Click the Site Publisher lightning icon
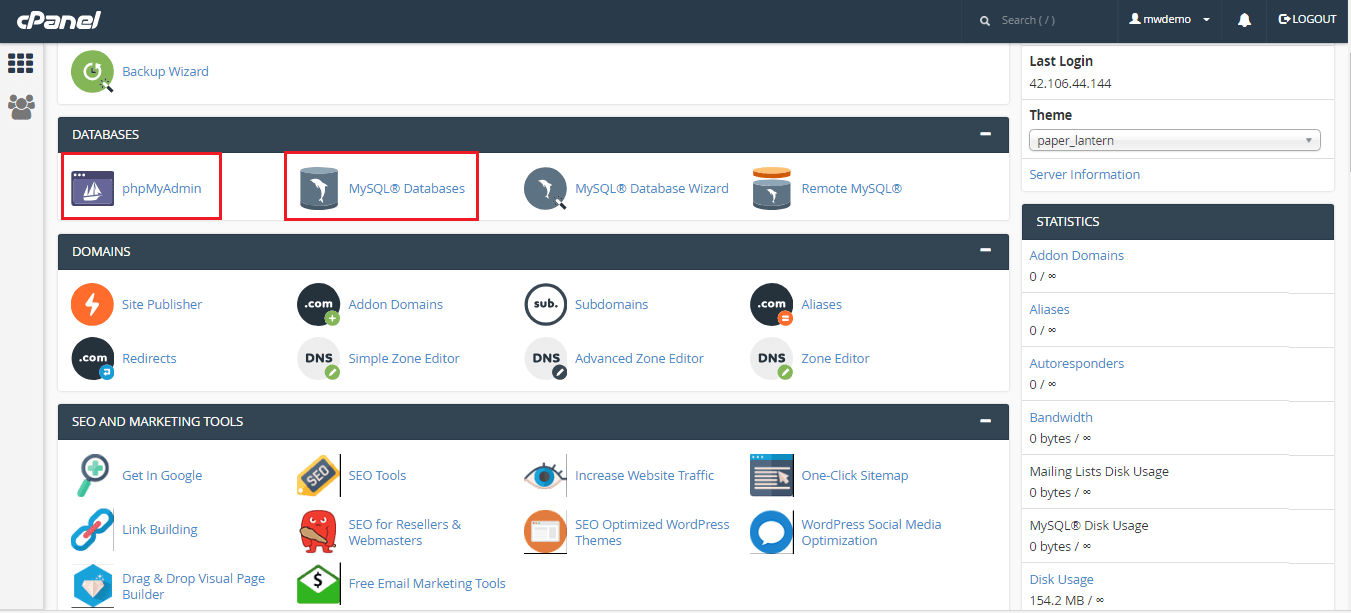 [x=92, y=304]
